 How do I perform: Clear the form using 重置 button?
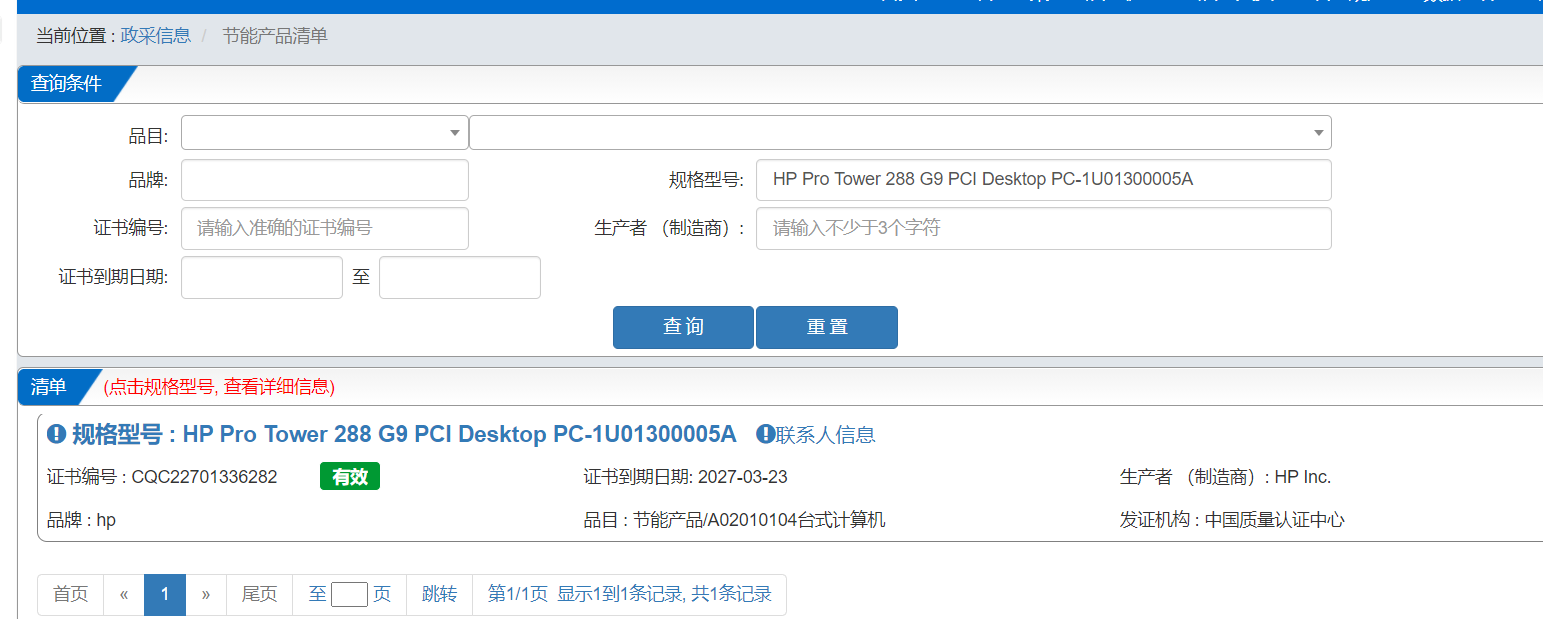(827, 327)
